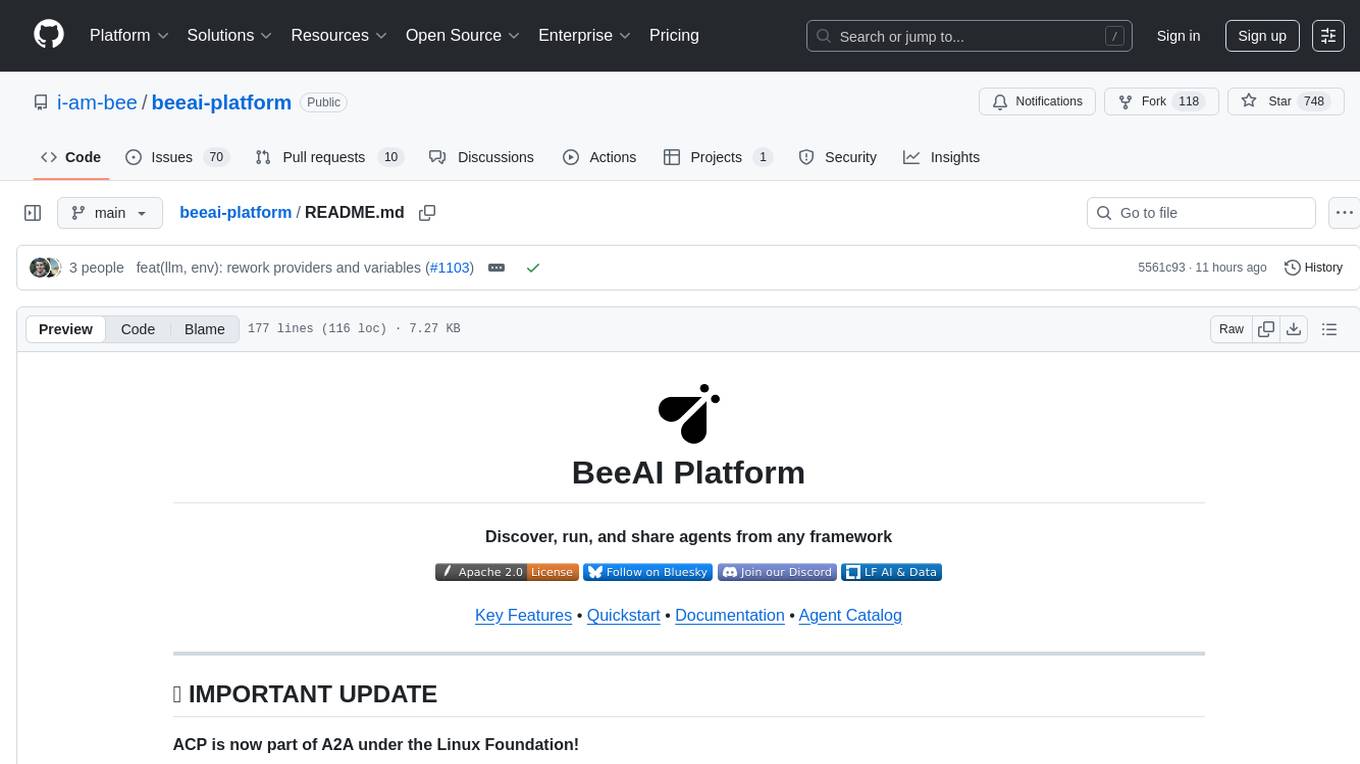This screenshot has height=764, width=1360.
Task: Open the Pricing page
Action: pyautogui.click(x=674, y=35)
